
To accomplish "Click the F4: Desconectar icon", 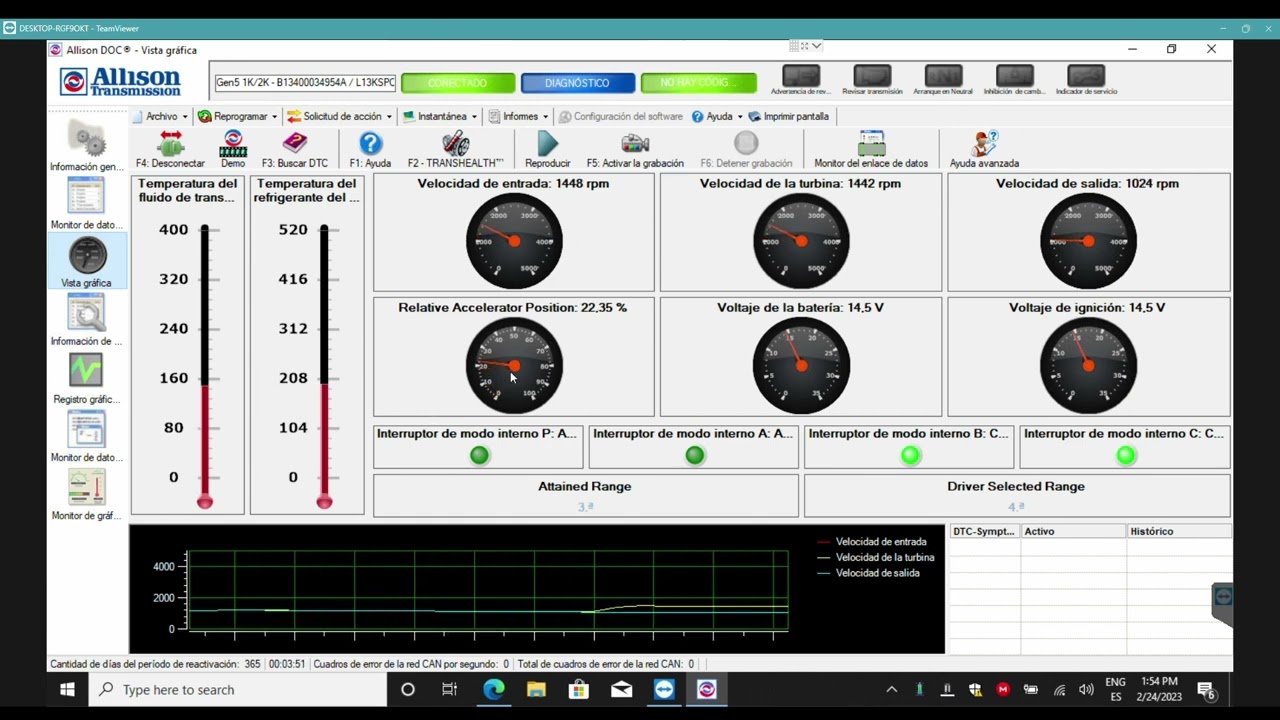I will pyautogui.click(x=171, y=144).
